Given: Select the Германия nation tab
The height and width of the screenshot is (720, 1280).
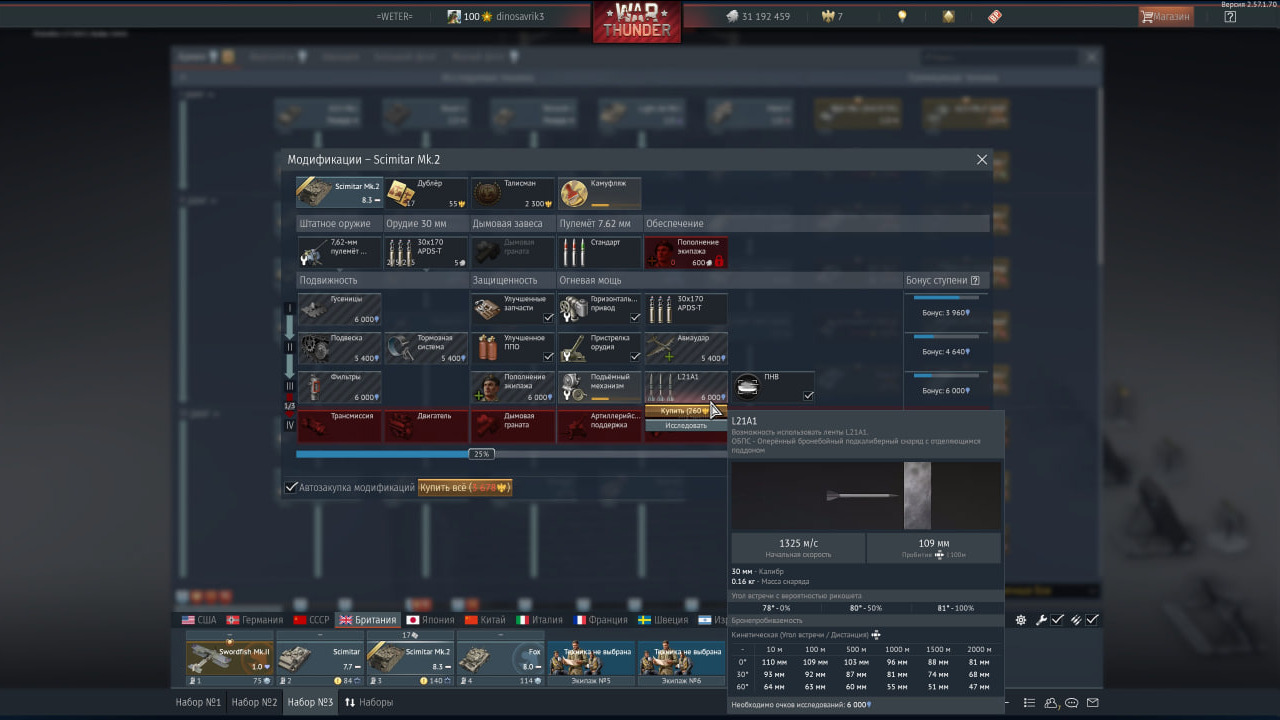Looking at the screenshot, I should coord(255,620).
